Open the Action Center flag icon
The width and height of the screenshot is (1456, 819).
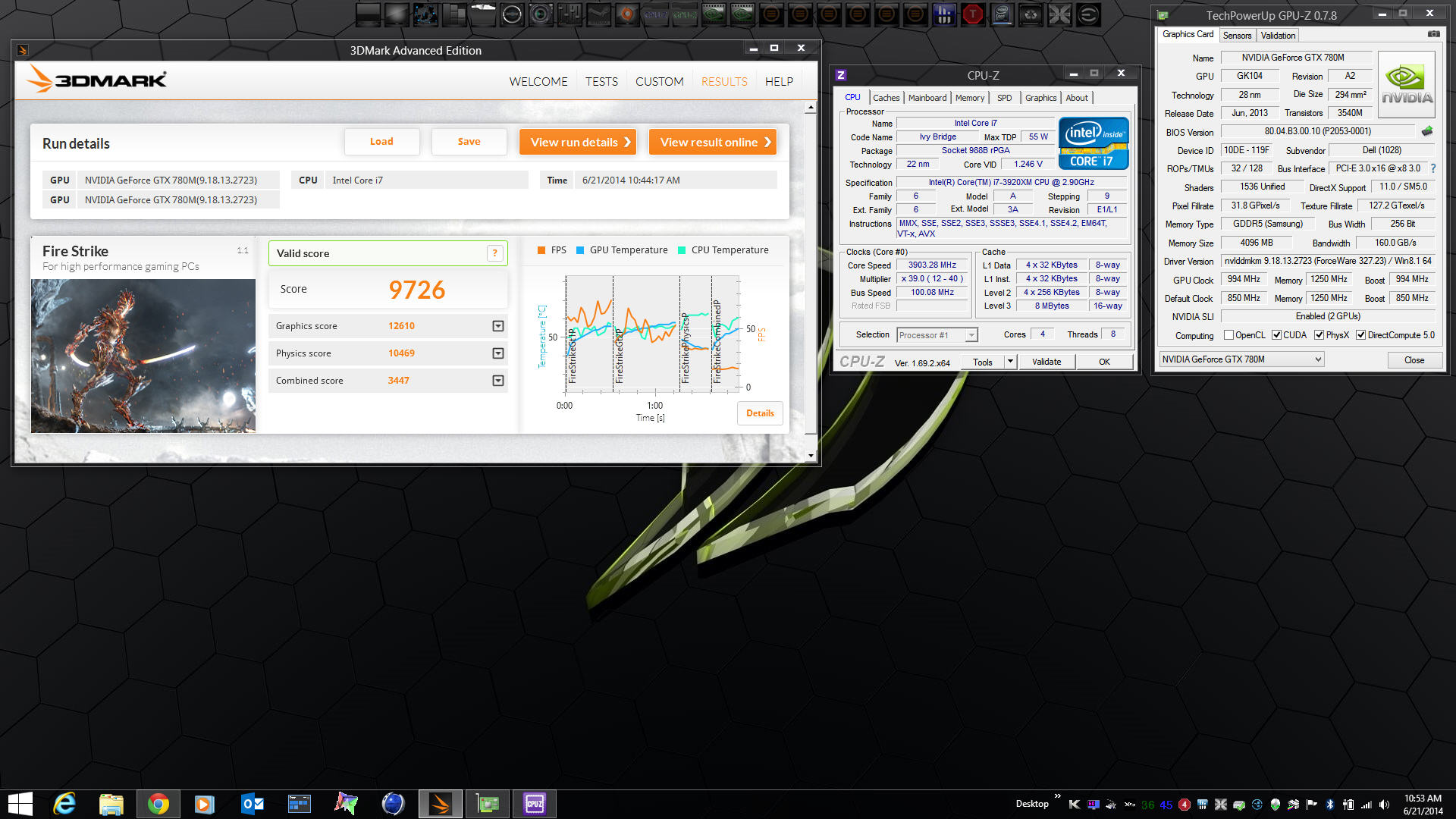click(1311, 805)
